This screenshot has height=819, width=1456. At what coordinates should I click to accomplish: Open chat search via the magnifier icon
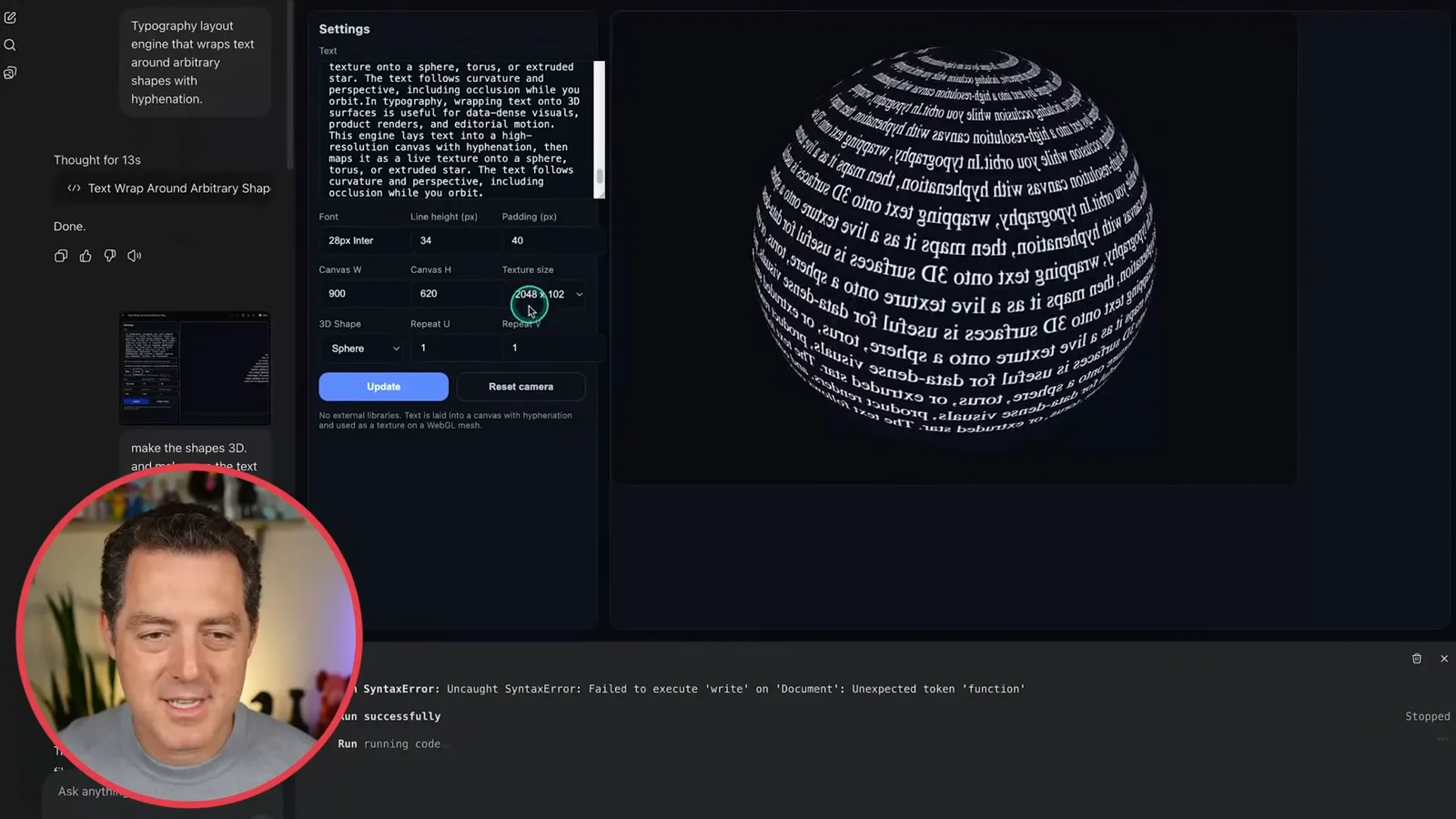(10, 45)
